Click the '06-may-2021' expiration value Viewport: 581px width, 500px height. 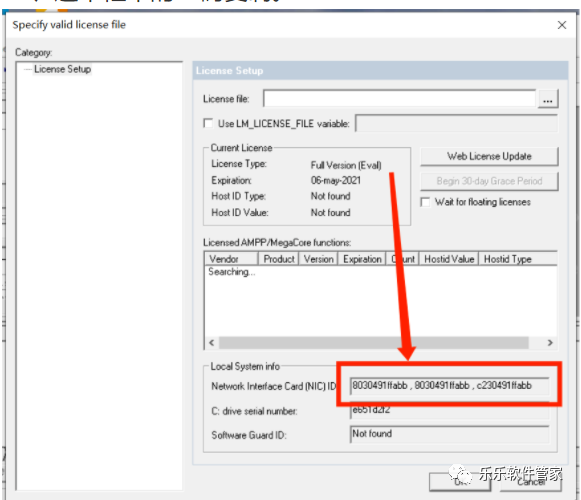[336, 181]
